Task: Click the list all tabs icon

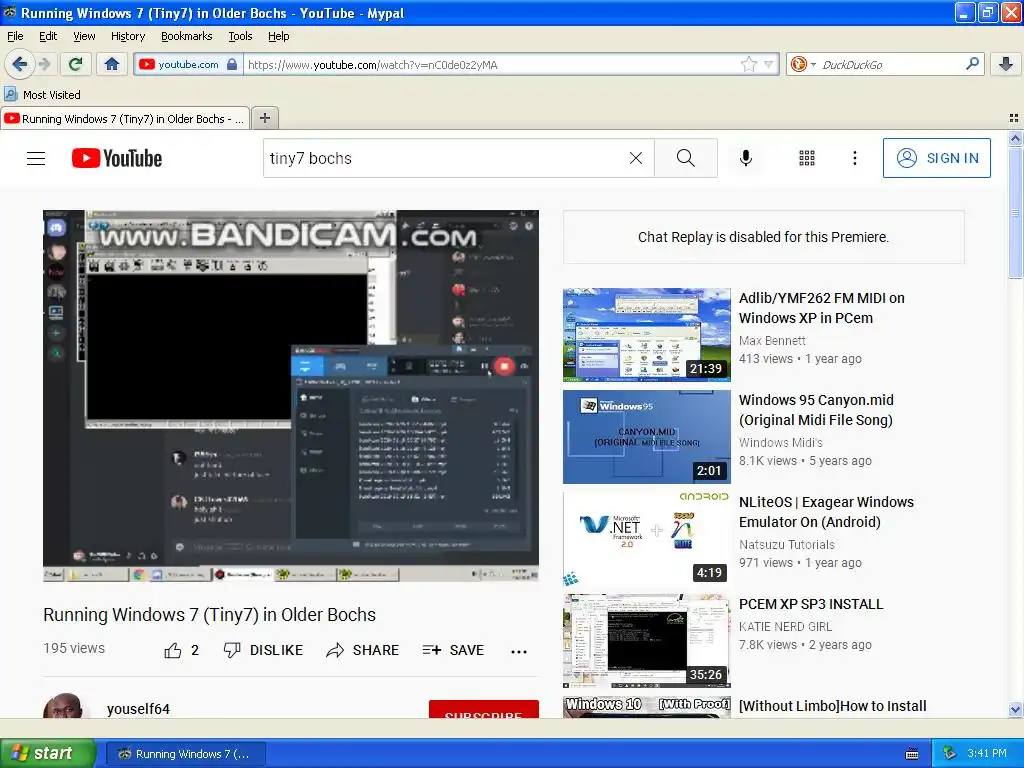Action: point(1014,118)
